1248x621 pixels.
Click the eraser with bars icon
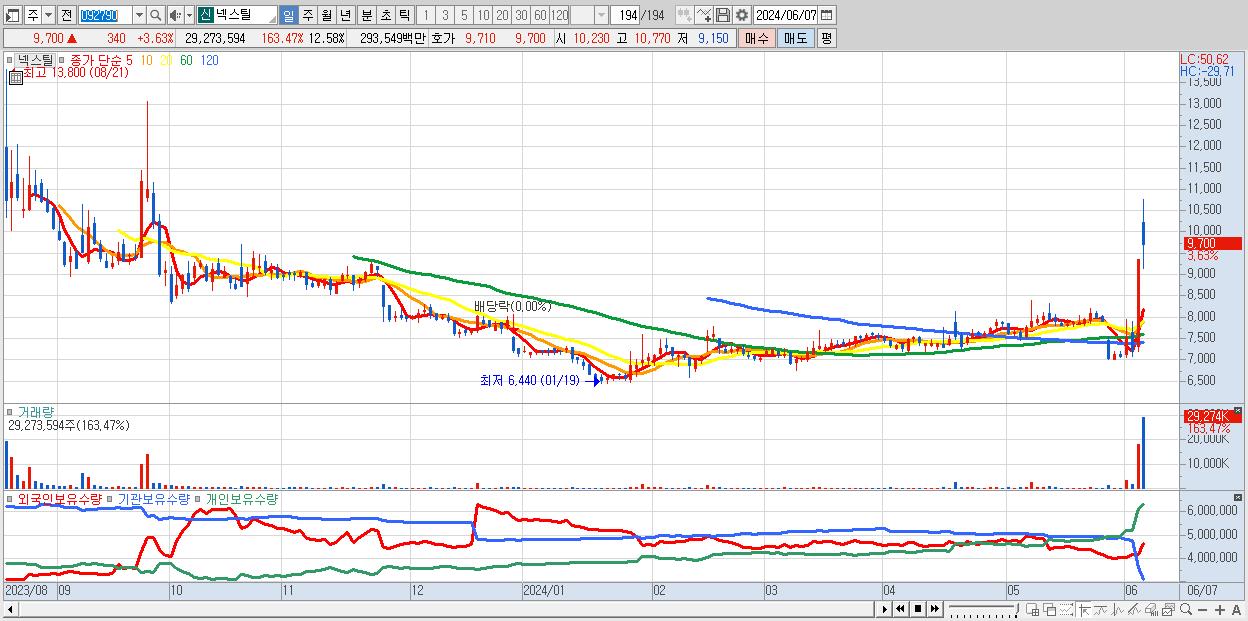tap(1152, 610)
